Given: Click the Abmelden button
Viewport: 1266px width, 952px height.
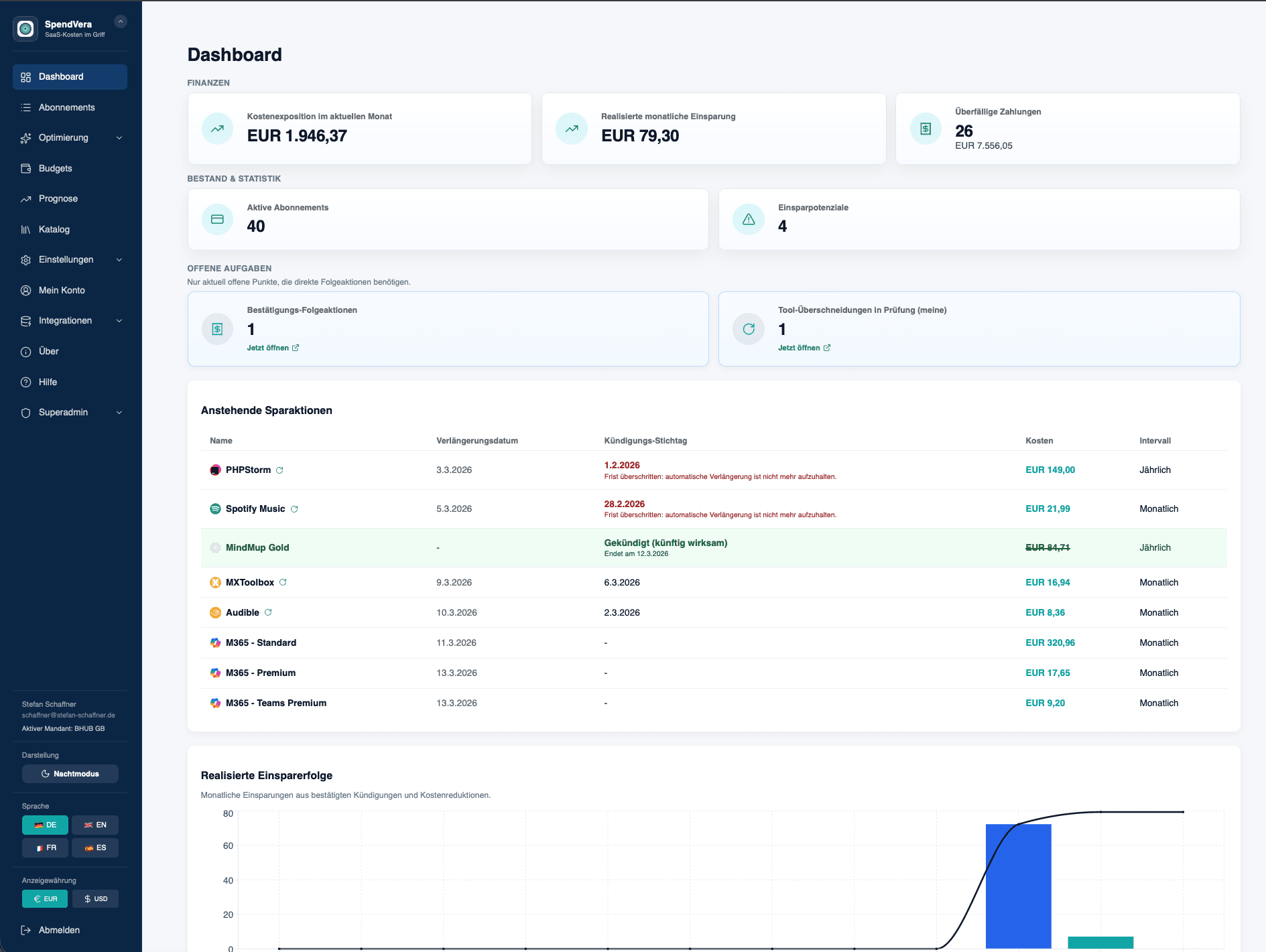Looking at the screenshot, I should click(x=59, y=930).
